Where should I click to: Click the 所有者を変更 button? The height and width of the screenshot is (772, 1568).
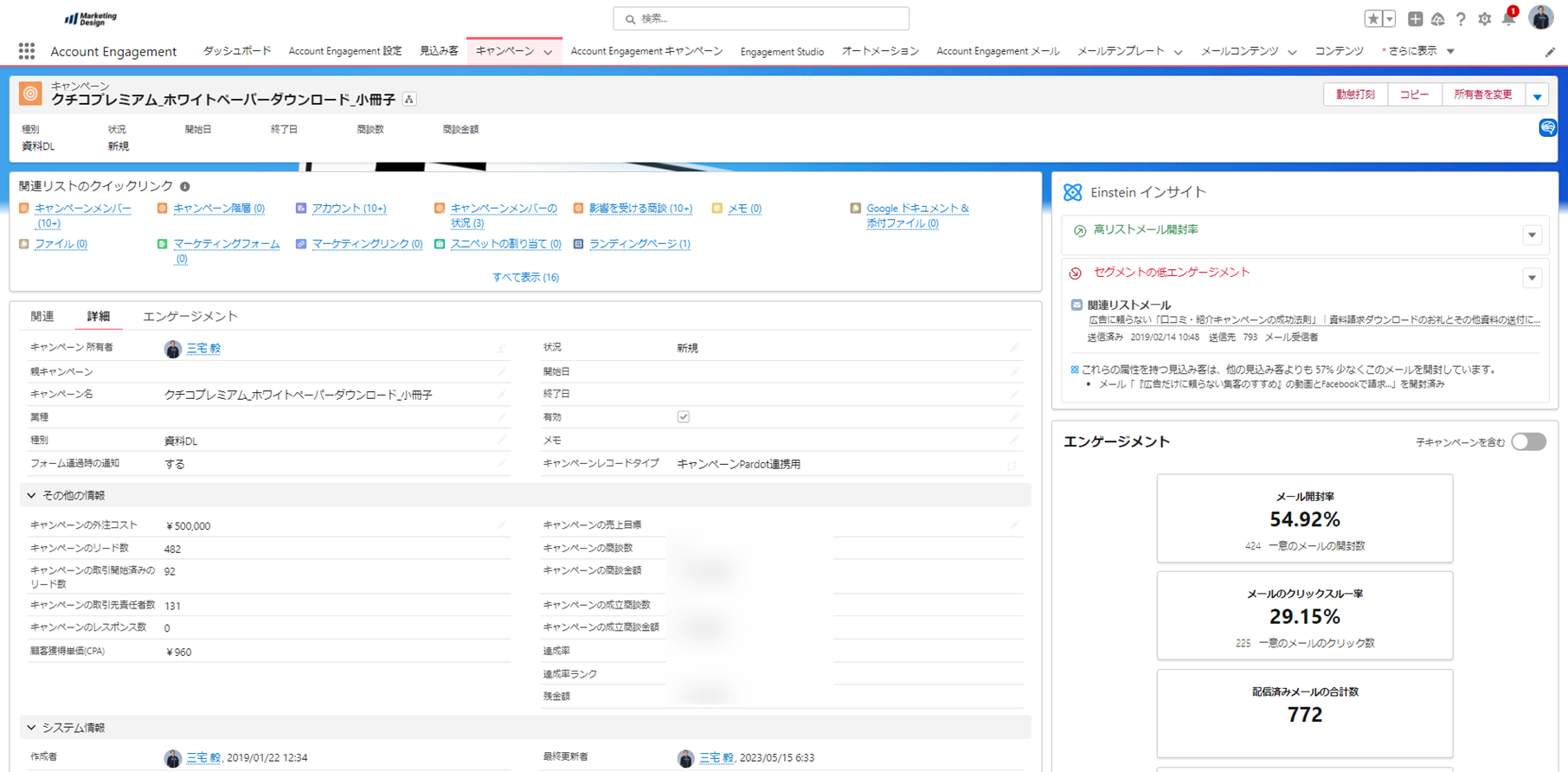1482,94
